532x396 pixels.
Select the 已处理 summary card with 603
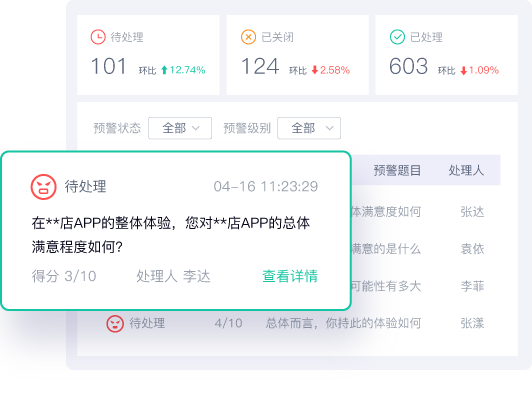click(446, 55)
